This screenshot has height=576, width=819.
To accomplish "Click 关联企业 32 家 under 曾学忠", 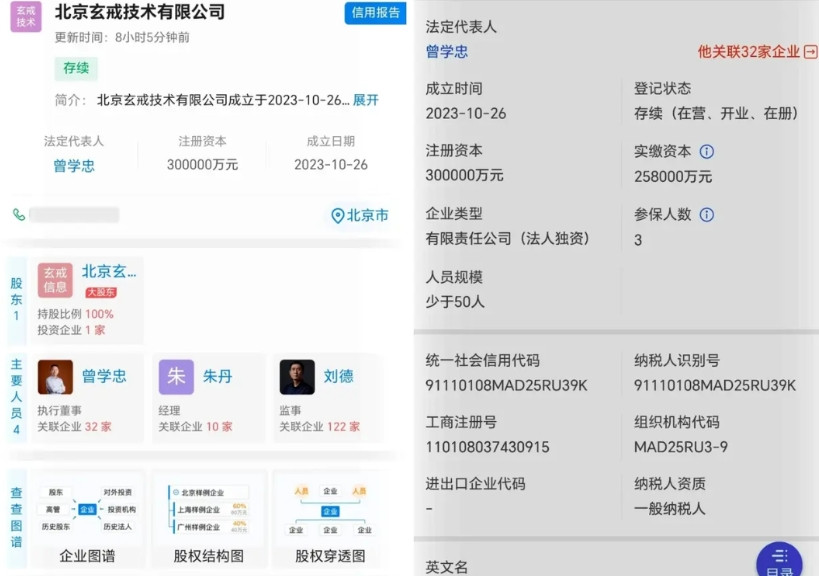I will click(x=74, y=427).
